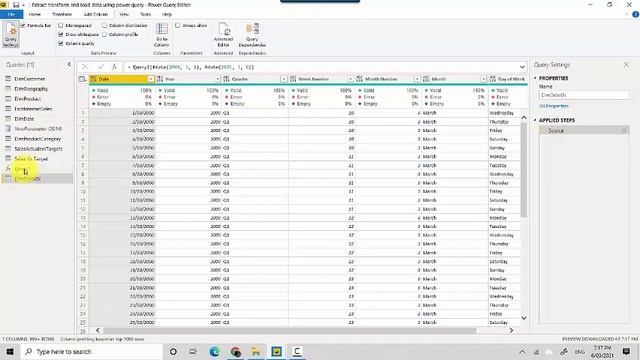
Task: Click the table menu icon at the grid corner
Action: [82, 79]
